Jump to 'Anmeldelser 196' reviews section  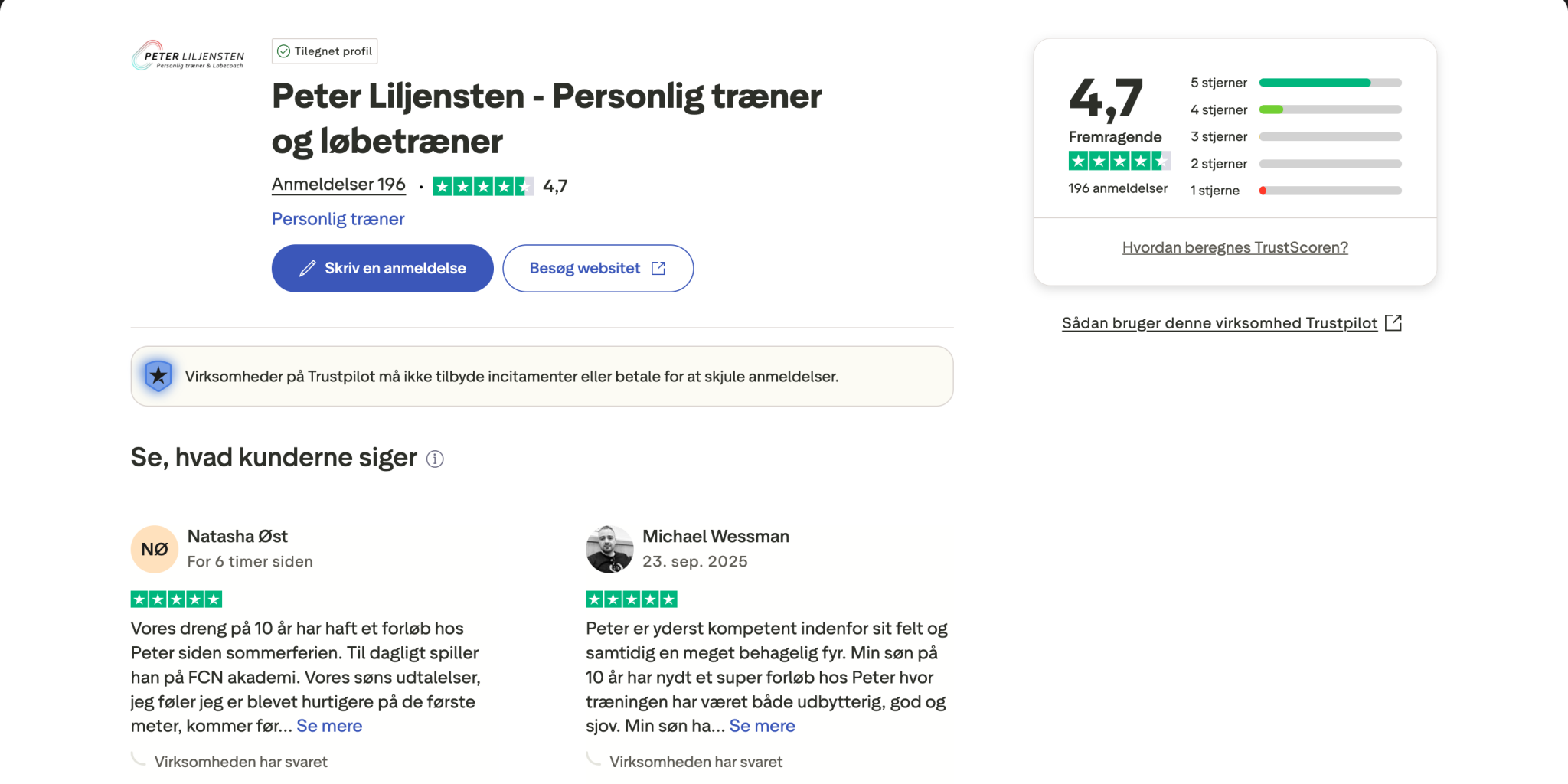(x=338, y=185)
